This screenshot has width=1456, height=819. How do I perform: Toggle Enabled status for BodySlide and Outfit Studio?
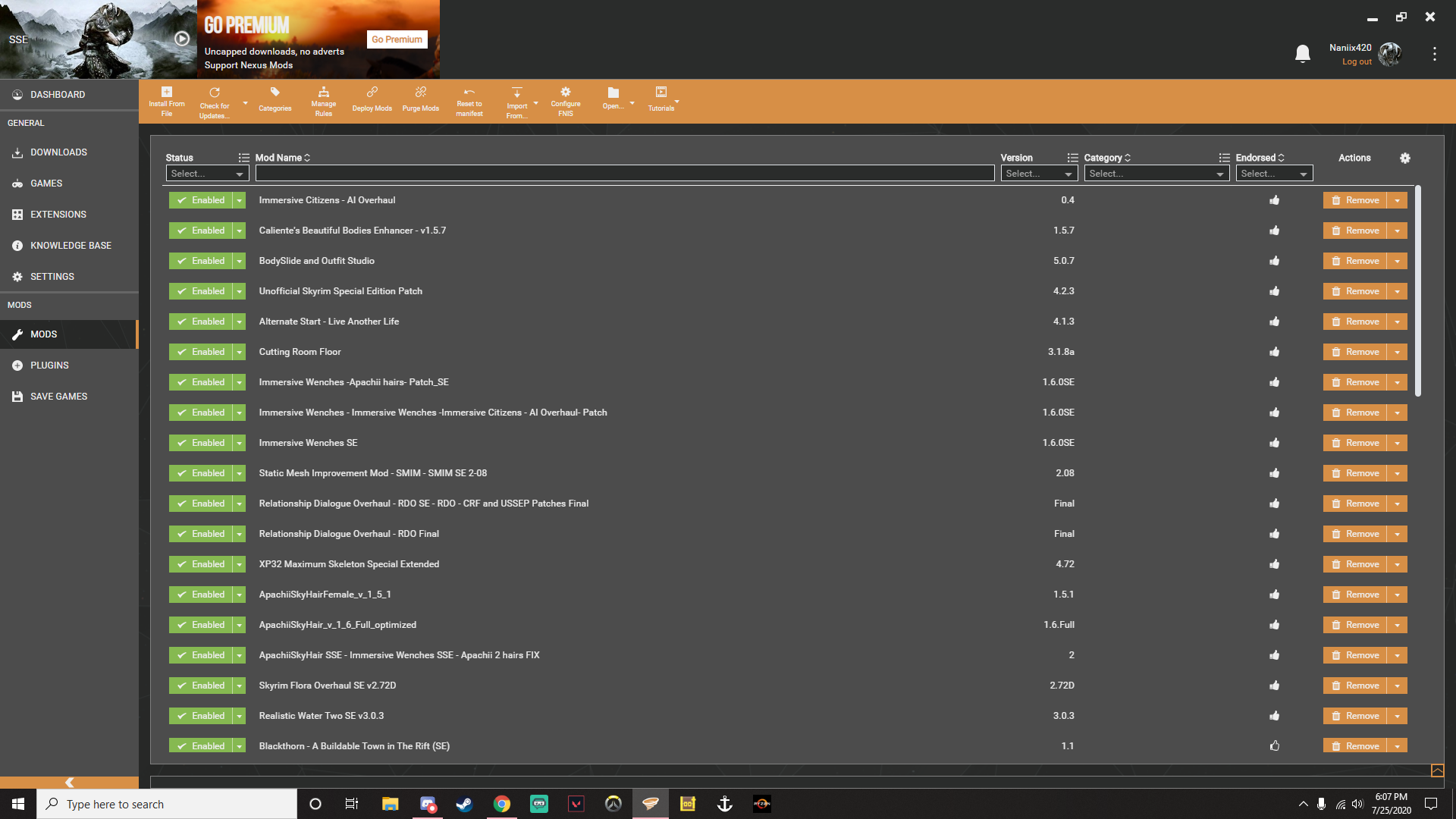(201, 261)
